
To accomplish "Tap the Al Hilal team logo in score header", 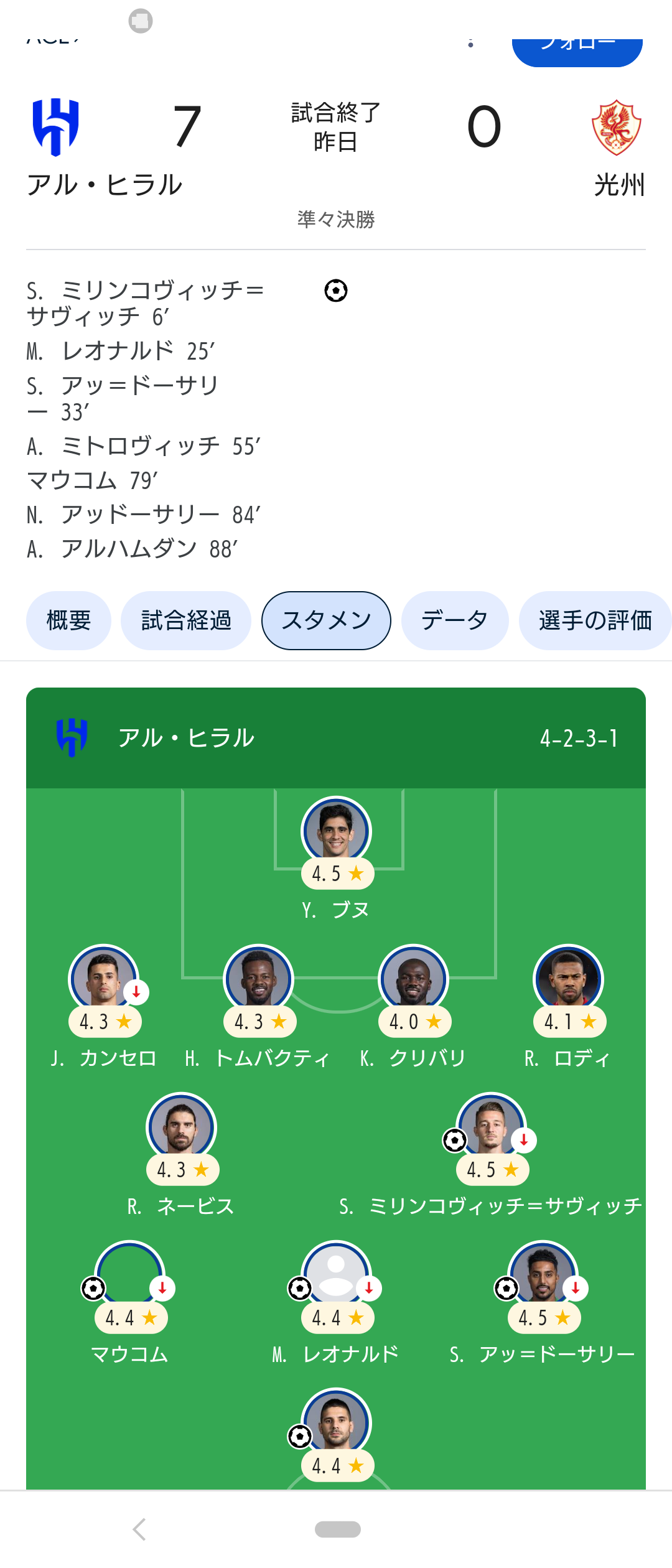I will pyautogui.click(x=56, y=126).
